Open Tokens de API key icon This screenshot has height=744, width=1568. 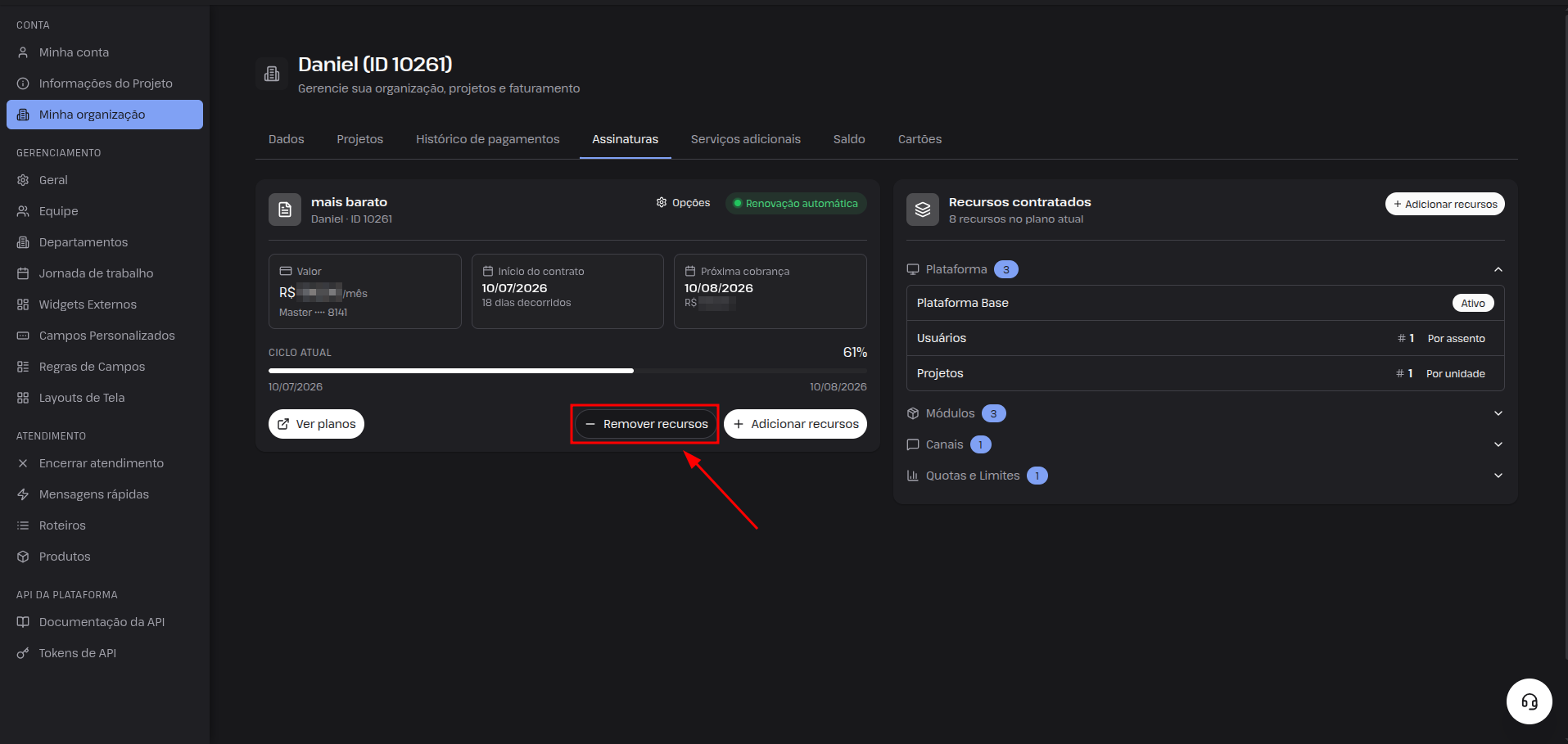pos(23,653)
